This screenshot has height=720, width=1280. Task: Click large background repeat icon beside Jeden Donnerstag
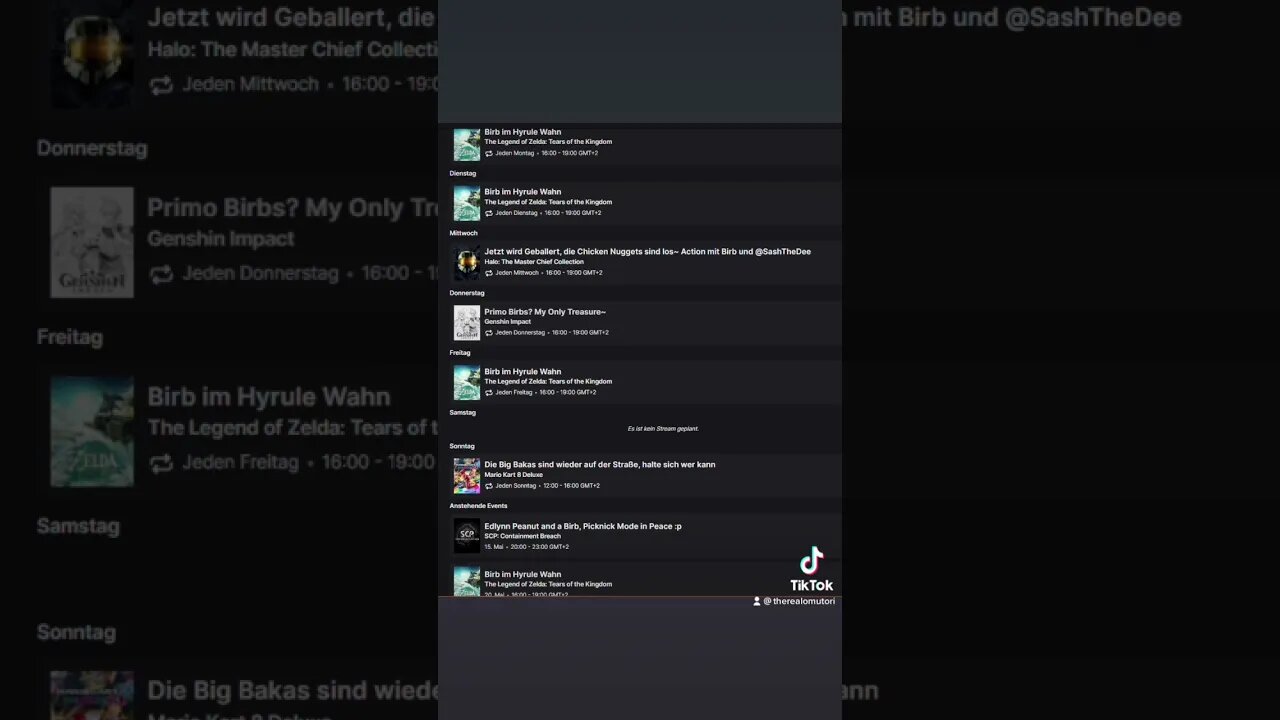[161, 274]
